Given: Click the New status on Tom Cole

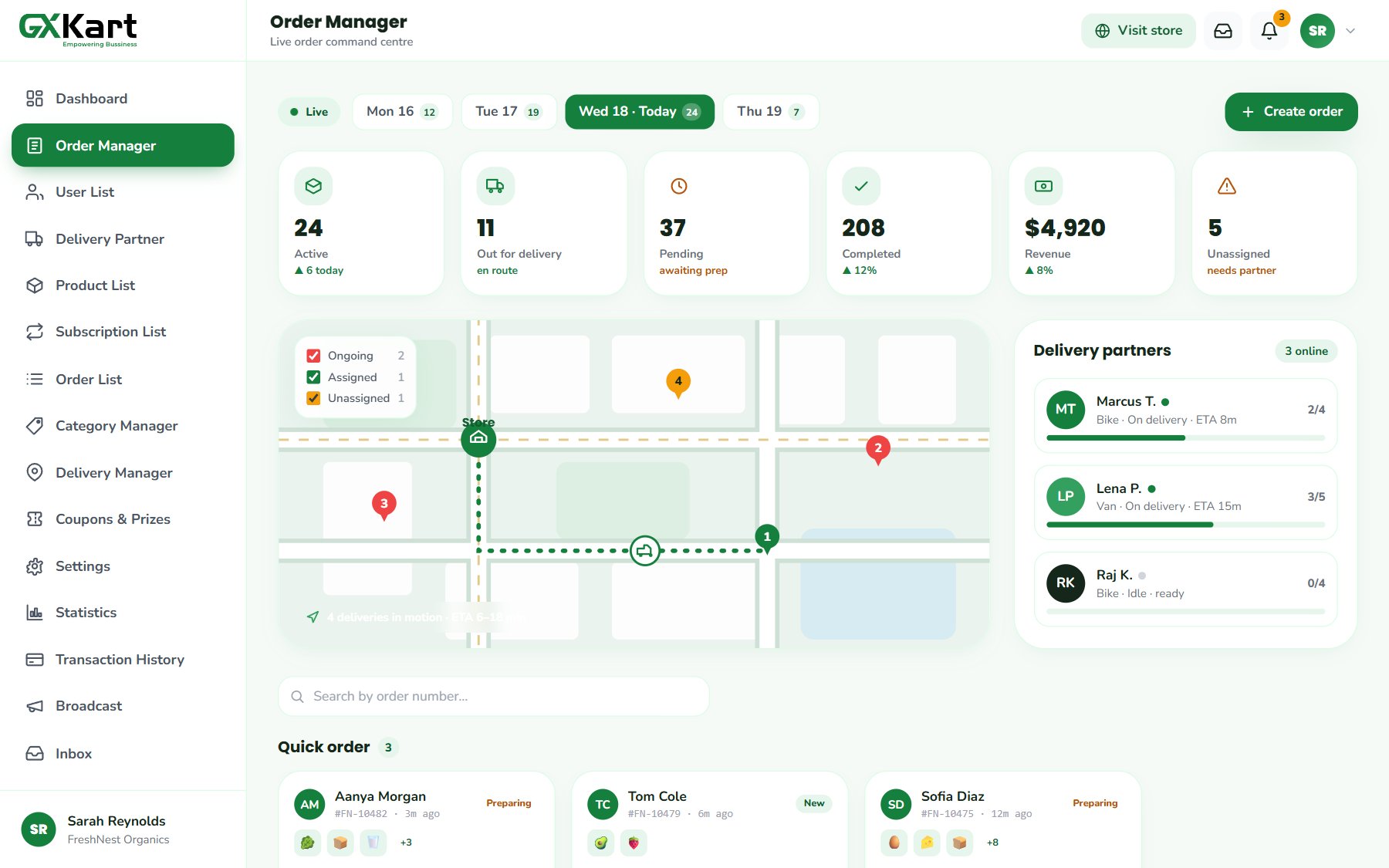Looking at the screenshot, I should click(814, 803).
